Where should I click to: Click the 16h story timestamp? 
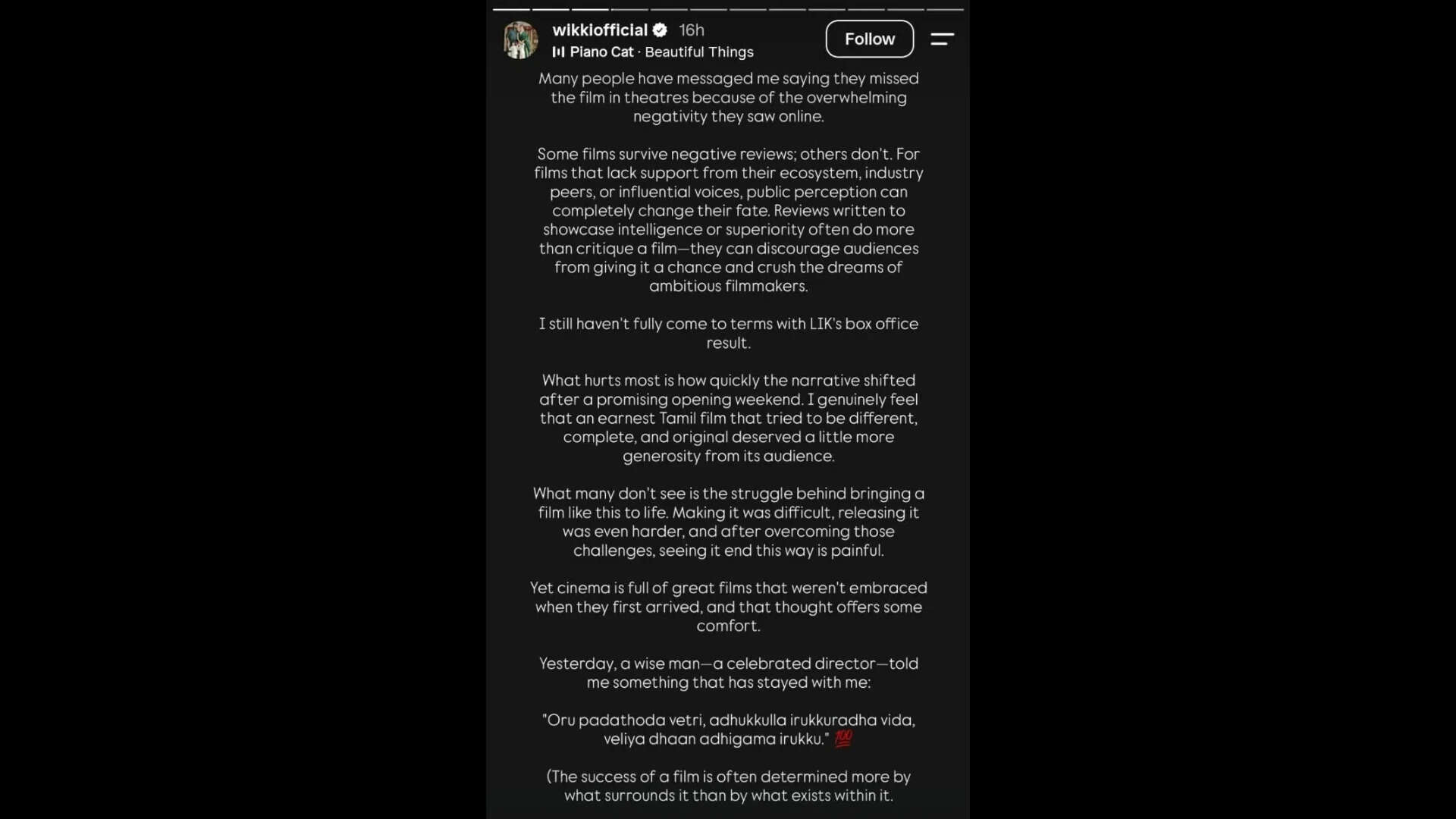point(692,30)
